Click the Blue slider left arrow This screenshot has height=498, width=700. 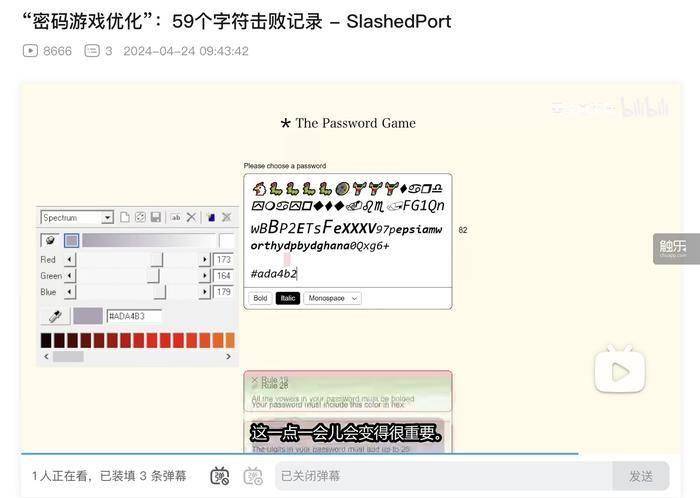click(69, 292)
